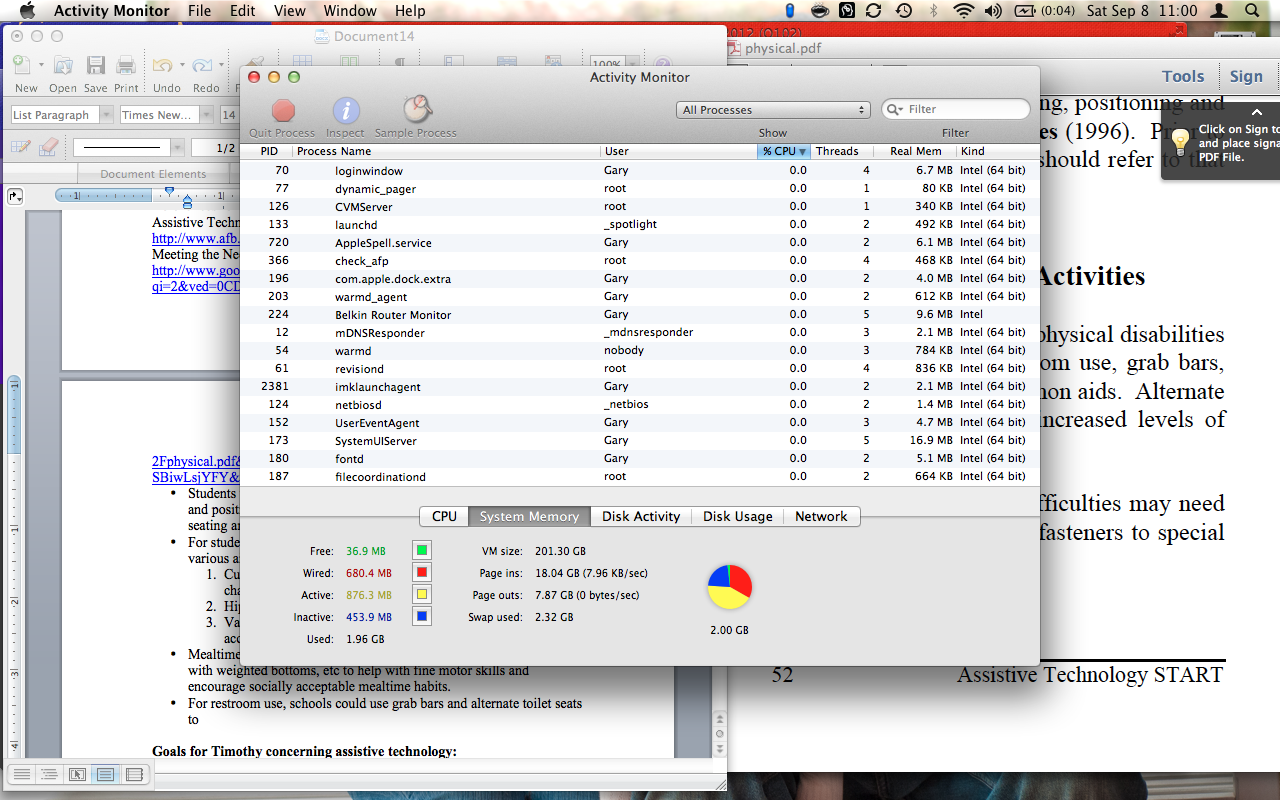
Task: Open the Apple menu
Action: click(27, 11)
